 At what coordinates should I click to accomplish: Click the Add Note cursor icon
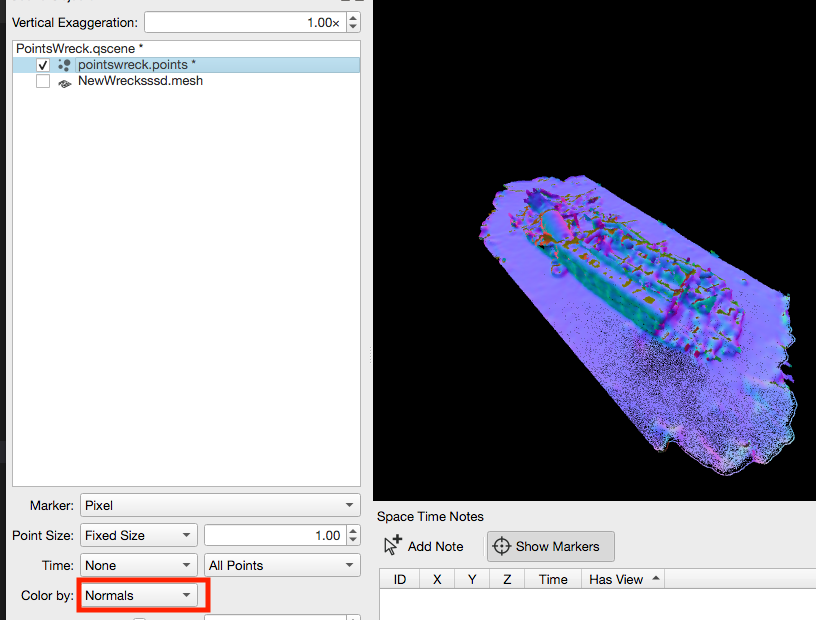click(393, 546)
